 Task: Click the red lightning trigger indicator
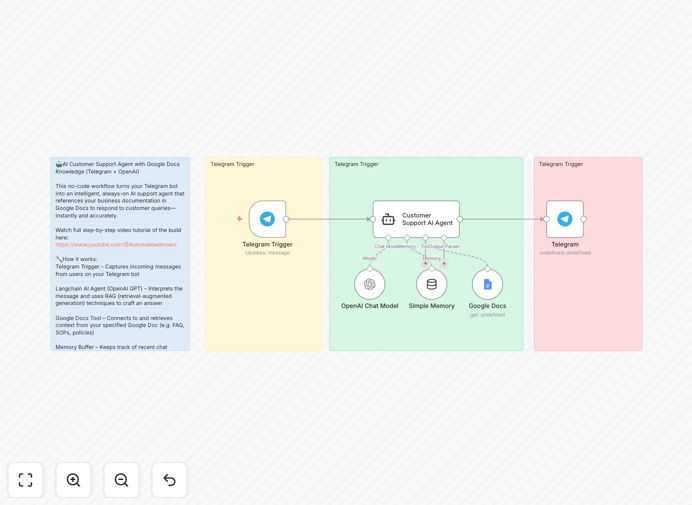[x=240, y=219]
